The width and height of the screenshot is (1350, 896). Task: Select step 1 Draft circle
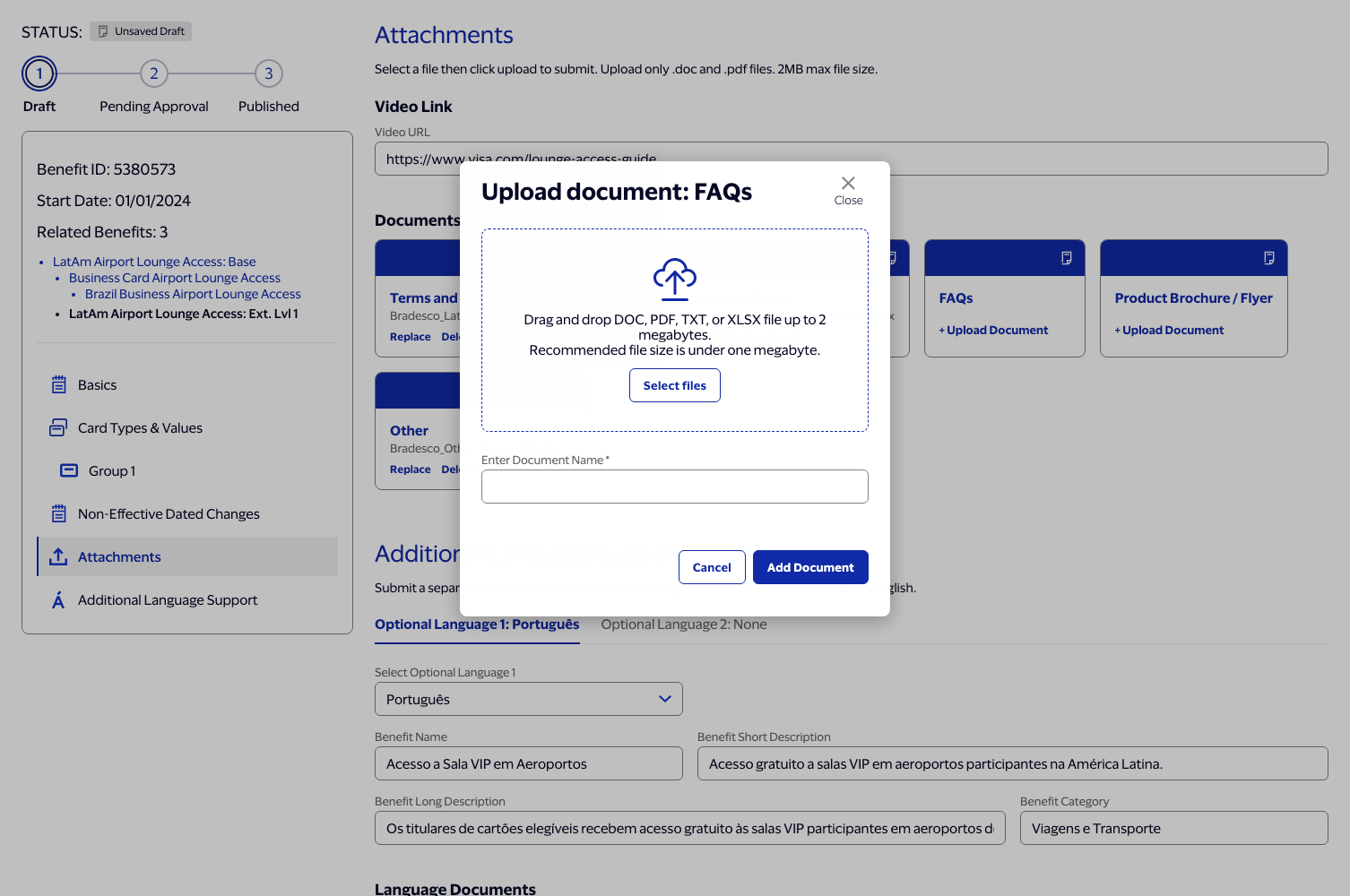click(x=39, y=73)
